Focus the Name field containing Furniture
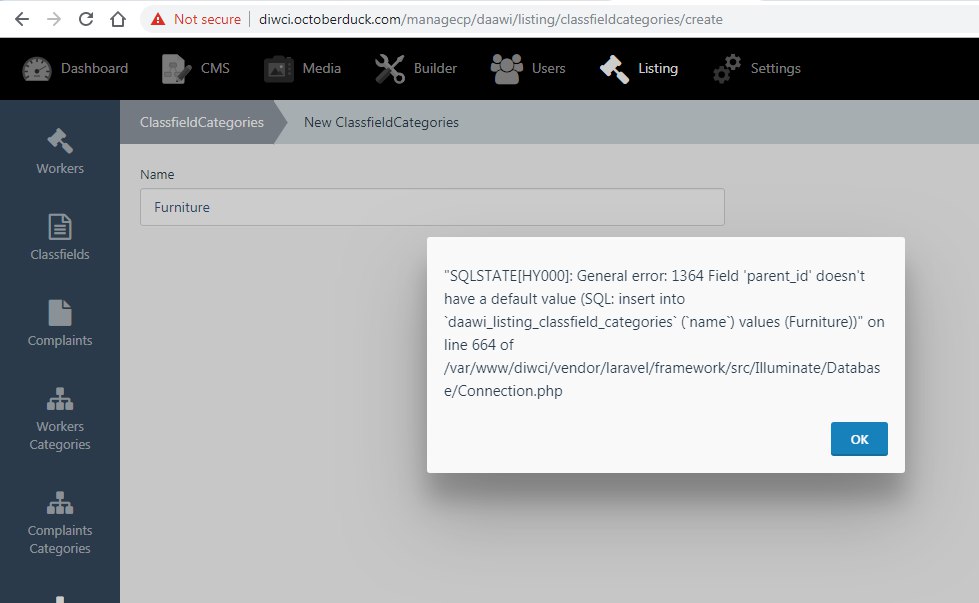The image size is (979, 603). (432, 207)
